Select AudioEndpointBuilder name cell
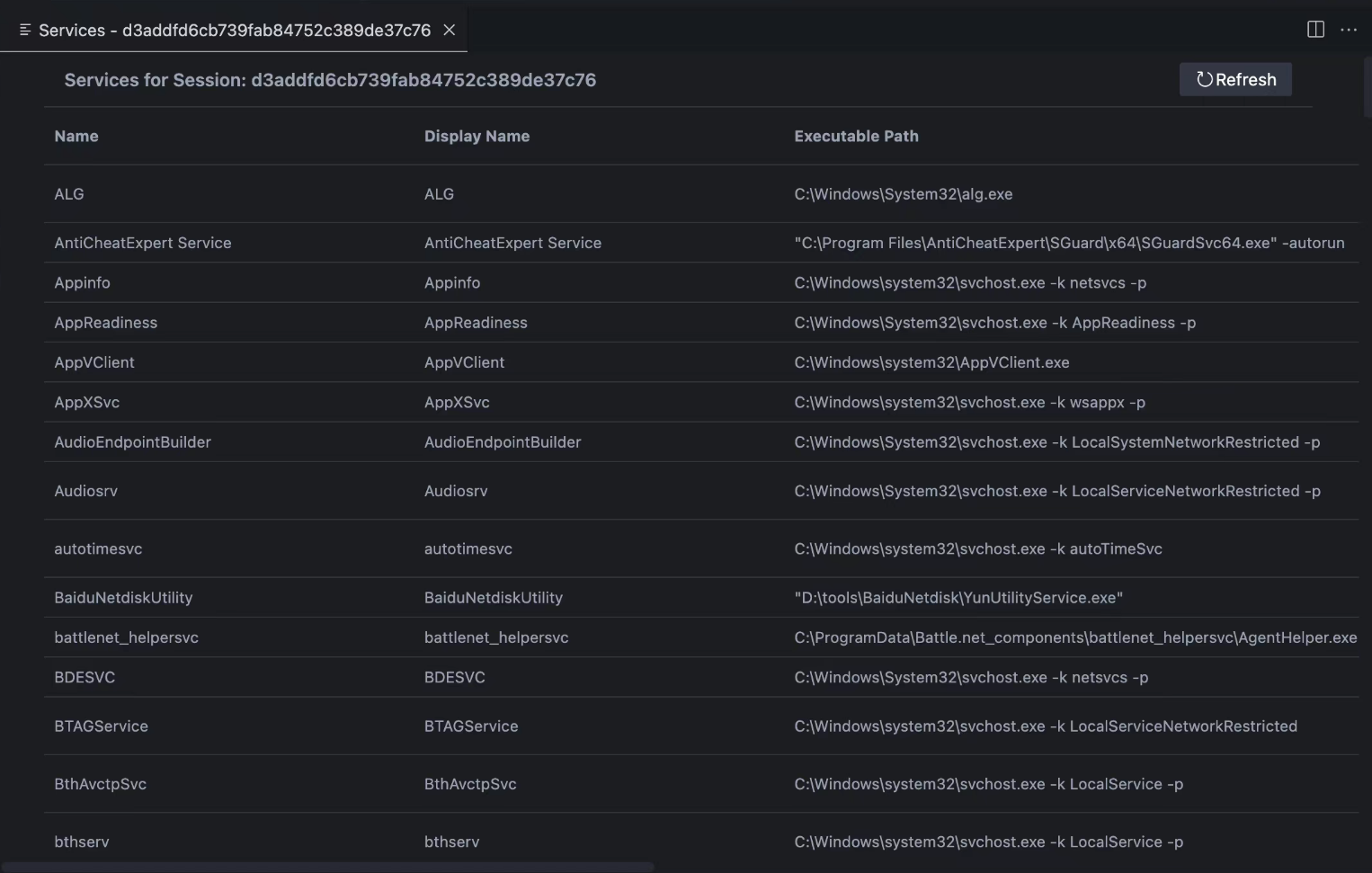Screen dimensions: 1372x873 pyautogui.click(x=132, y=442)
